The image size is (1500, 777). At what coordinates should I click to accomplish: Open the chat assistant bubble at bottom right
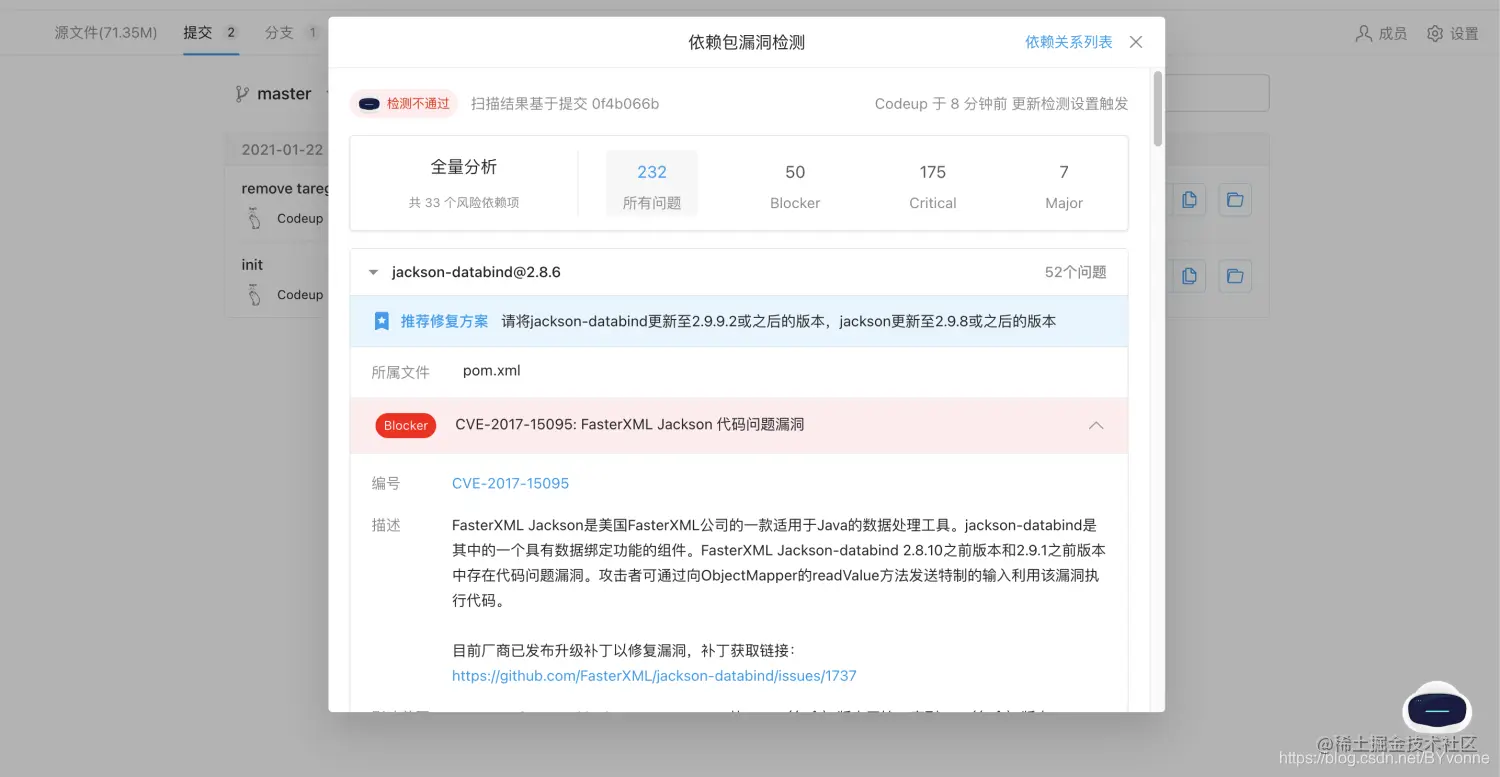1436,709
